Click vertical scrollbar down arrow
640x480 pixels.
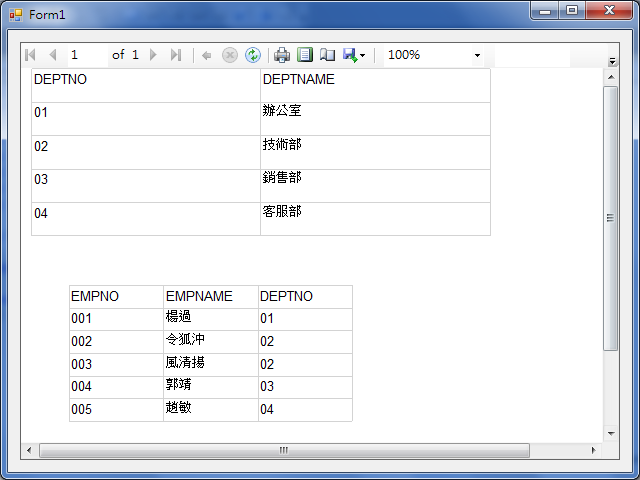click(x=611, y=433)
